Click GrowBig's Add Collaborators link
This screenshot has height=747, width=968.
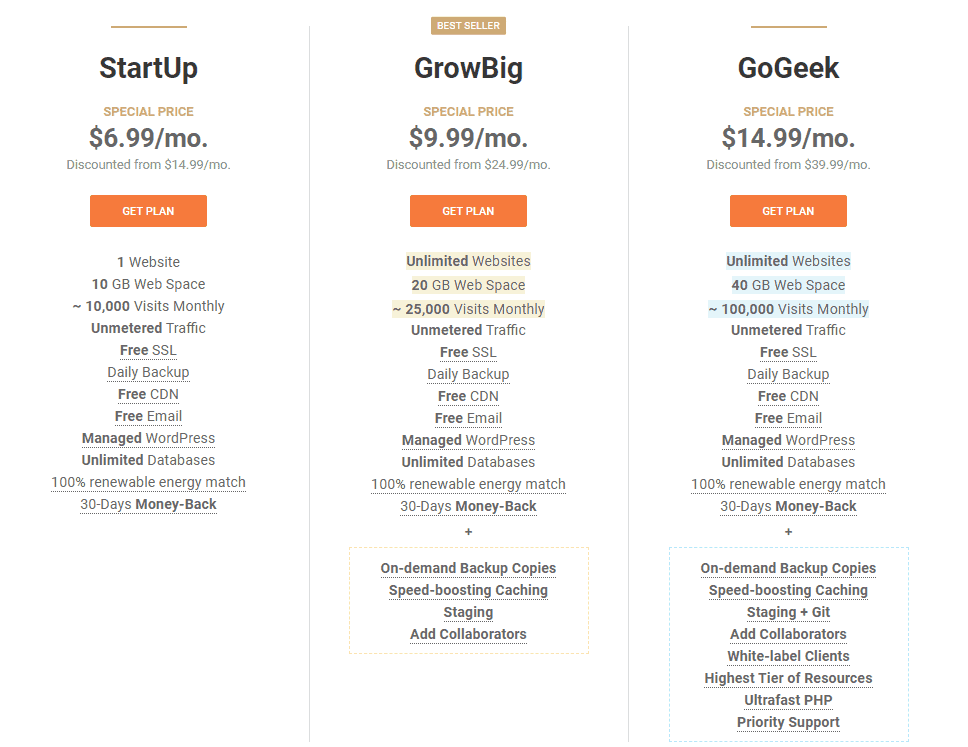[468, 634]
